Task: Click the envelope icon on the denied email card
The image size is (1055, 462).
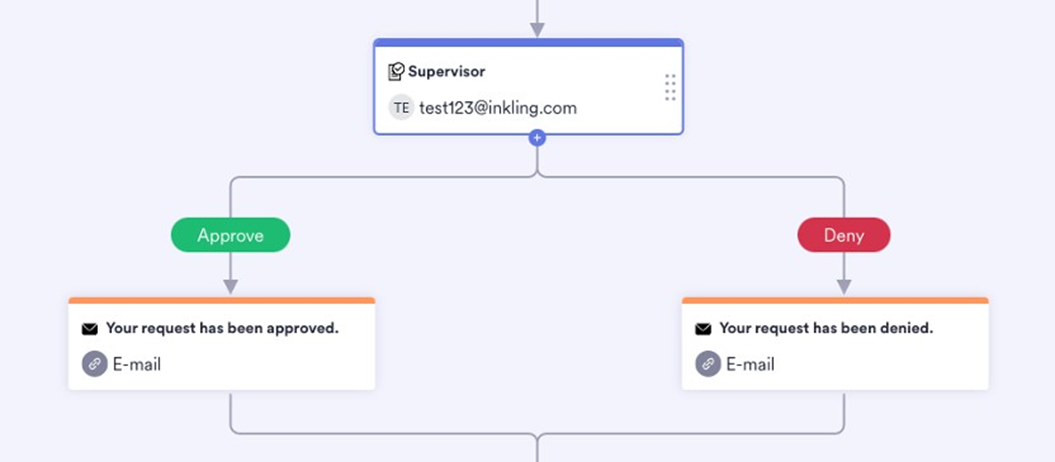Action: [703, 329]
